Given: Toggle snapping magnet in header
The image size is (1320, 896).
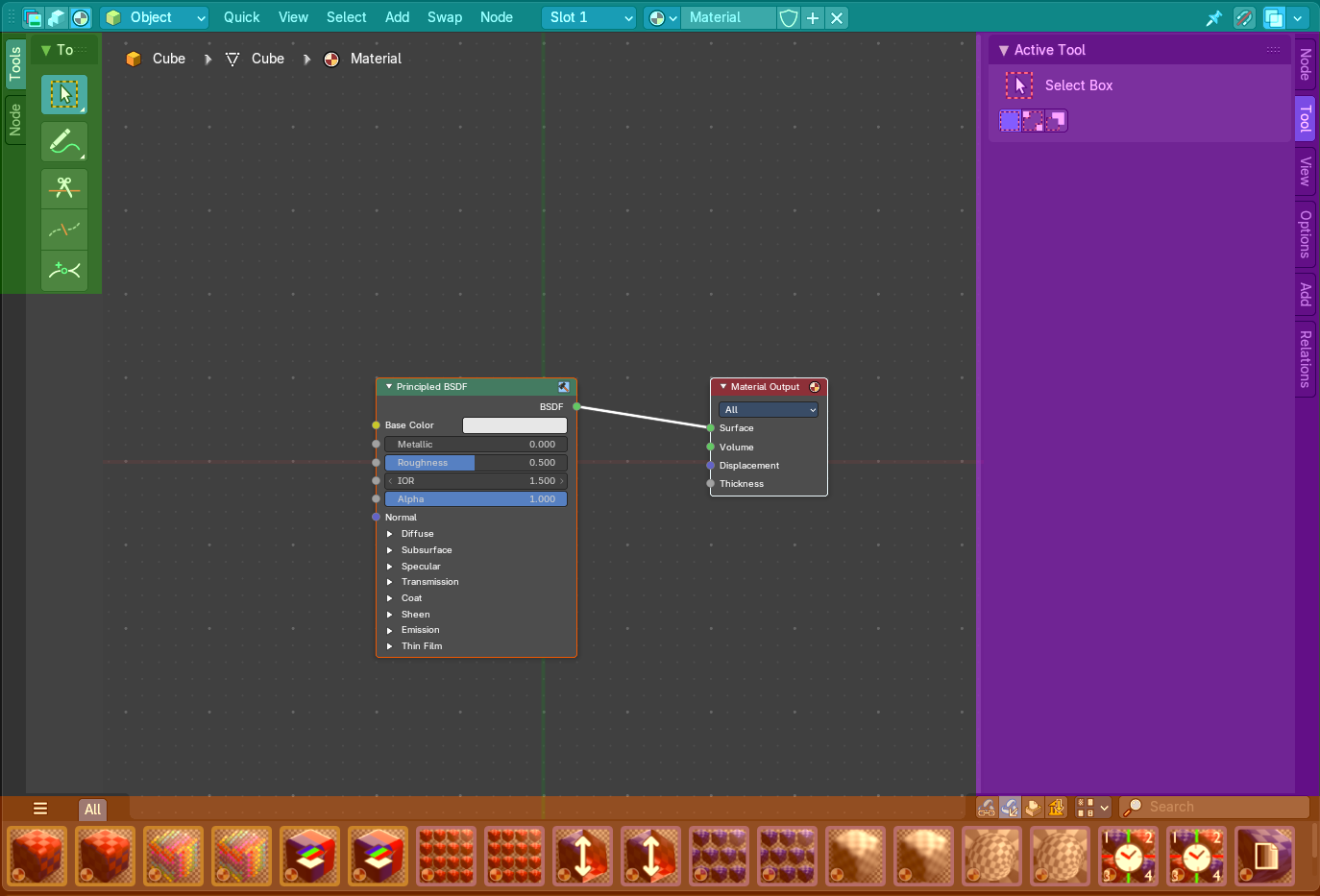Looking at the screenshot, I should (x=1244, y=17).
